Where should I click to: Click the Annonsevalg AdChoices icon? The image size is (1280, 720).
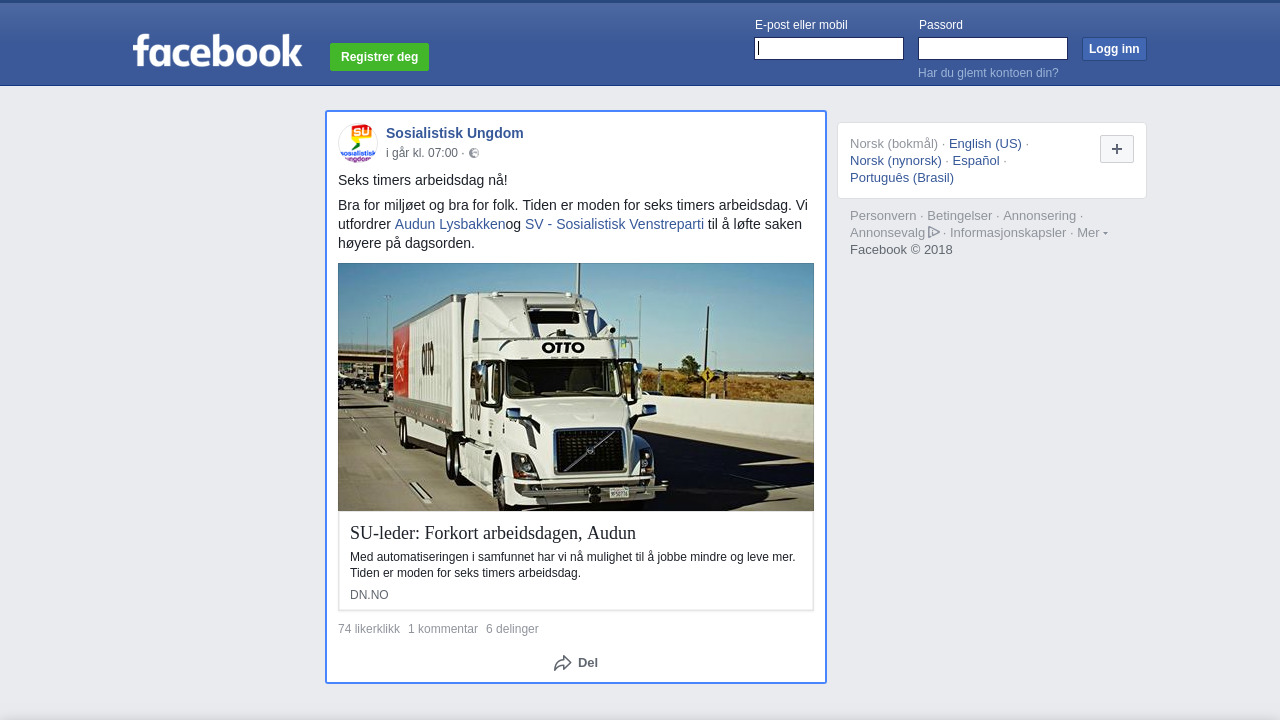[x=934, y=232]
